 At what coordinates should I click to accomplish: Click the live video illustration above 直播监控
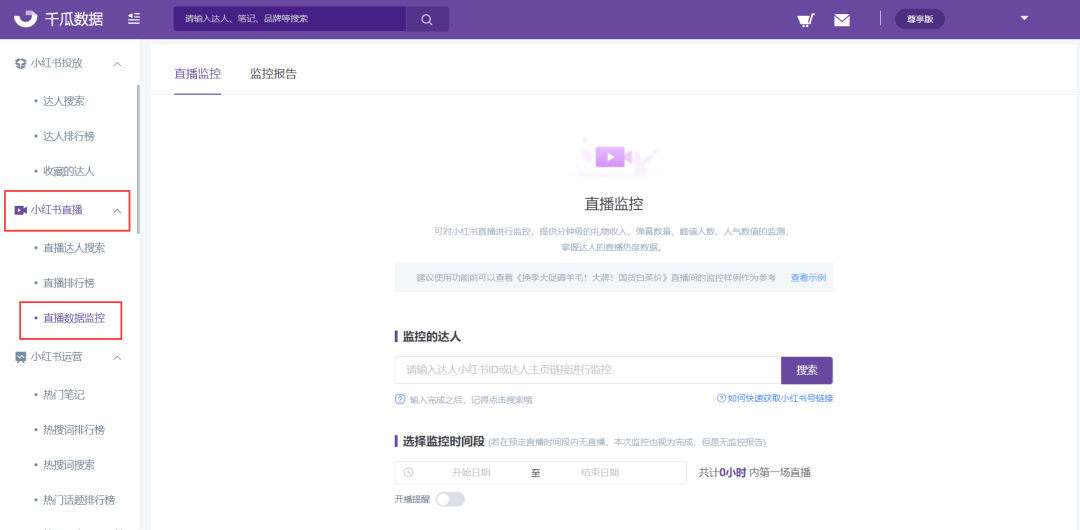[x=613, y=157]
